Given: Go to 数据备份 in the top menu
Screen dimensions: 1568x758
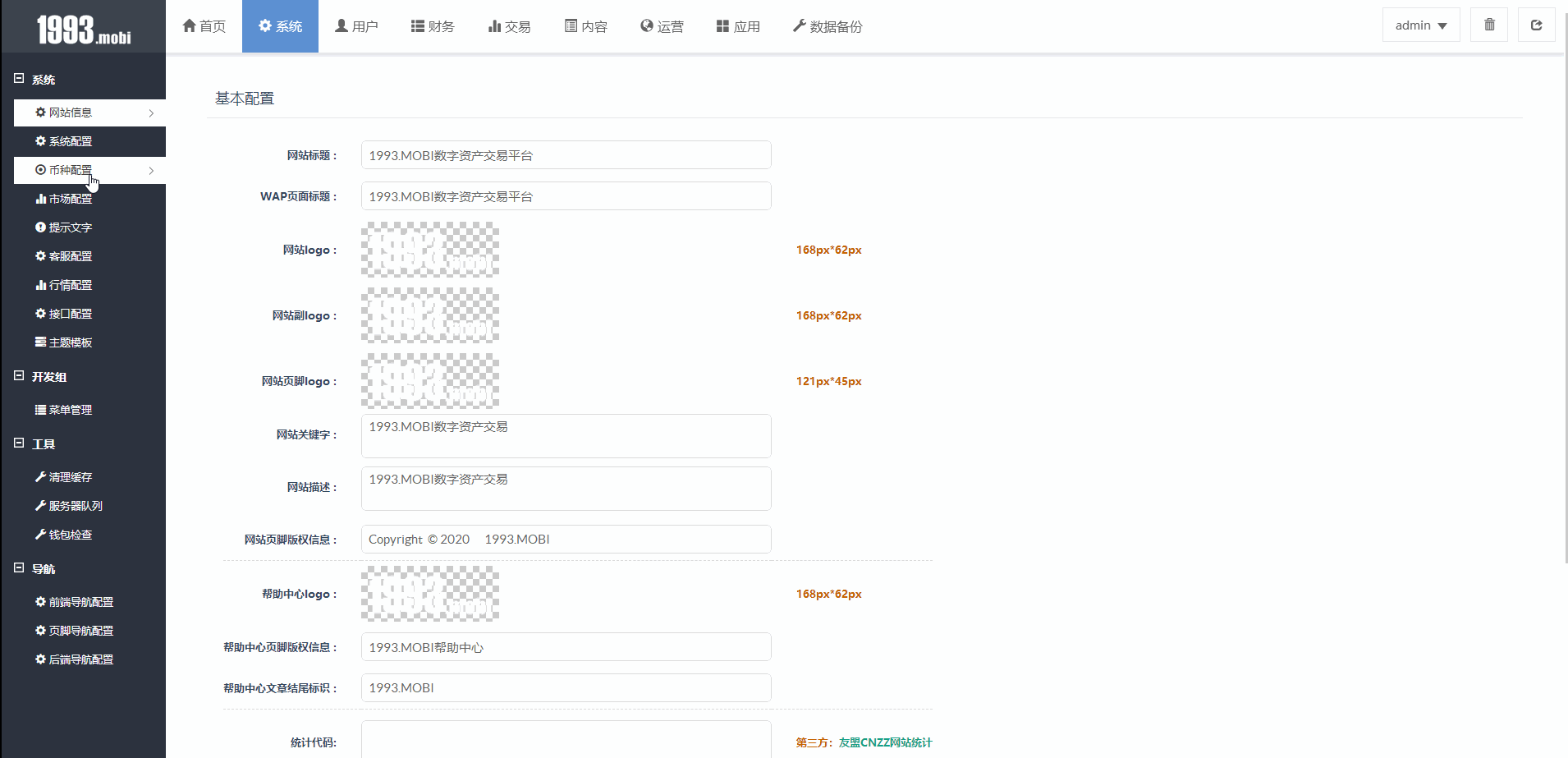Looking at the screenshot, I should (x=828, y=26).
